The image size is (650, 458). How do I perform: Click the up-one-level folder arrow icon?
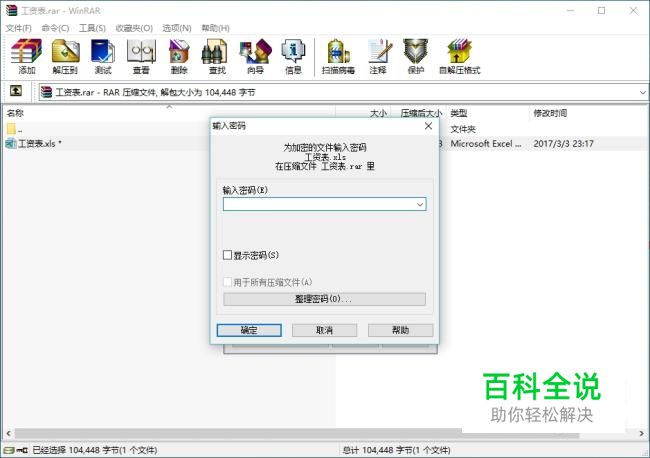(x=16, y=91)
